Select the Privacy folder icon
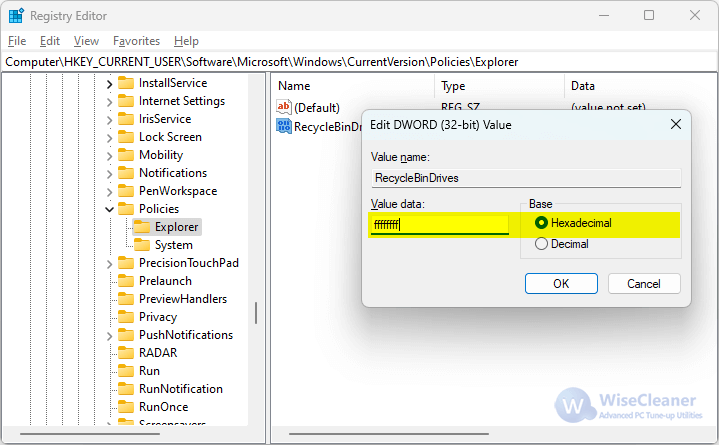The height and width of the screenshot is (445, 719). [126, 317]
